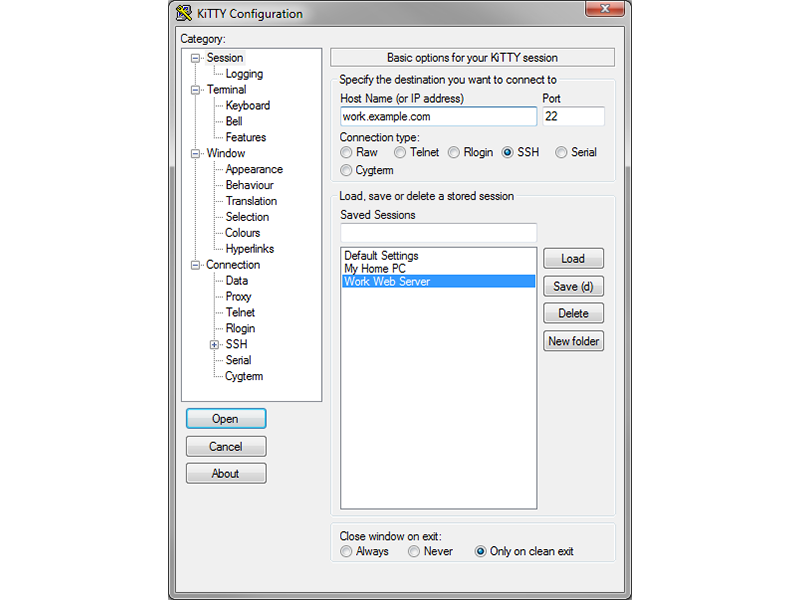The image size is (800, 600).
Task: Click Open to start the session
Action: (226, 419)
